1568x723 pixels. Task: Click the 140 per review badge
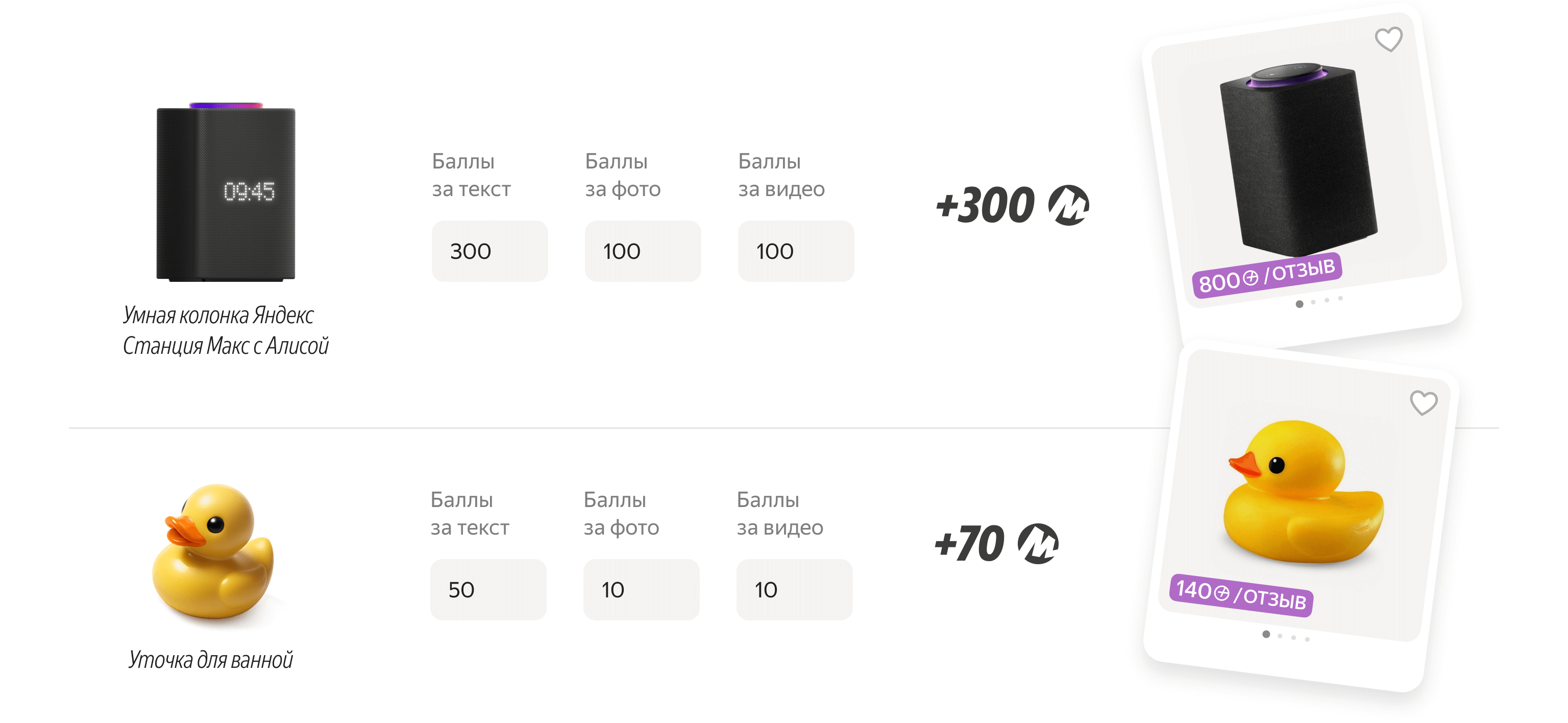[x=1241, y=595]
